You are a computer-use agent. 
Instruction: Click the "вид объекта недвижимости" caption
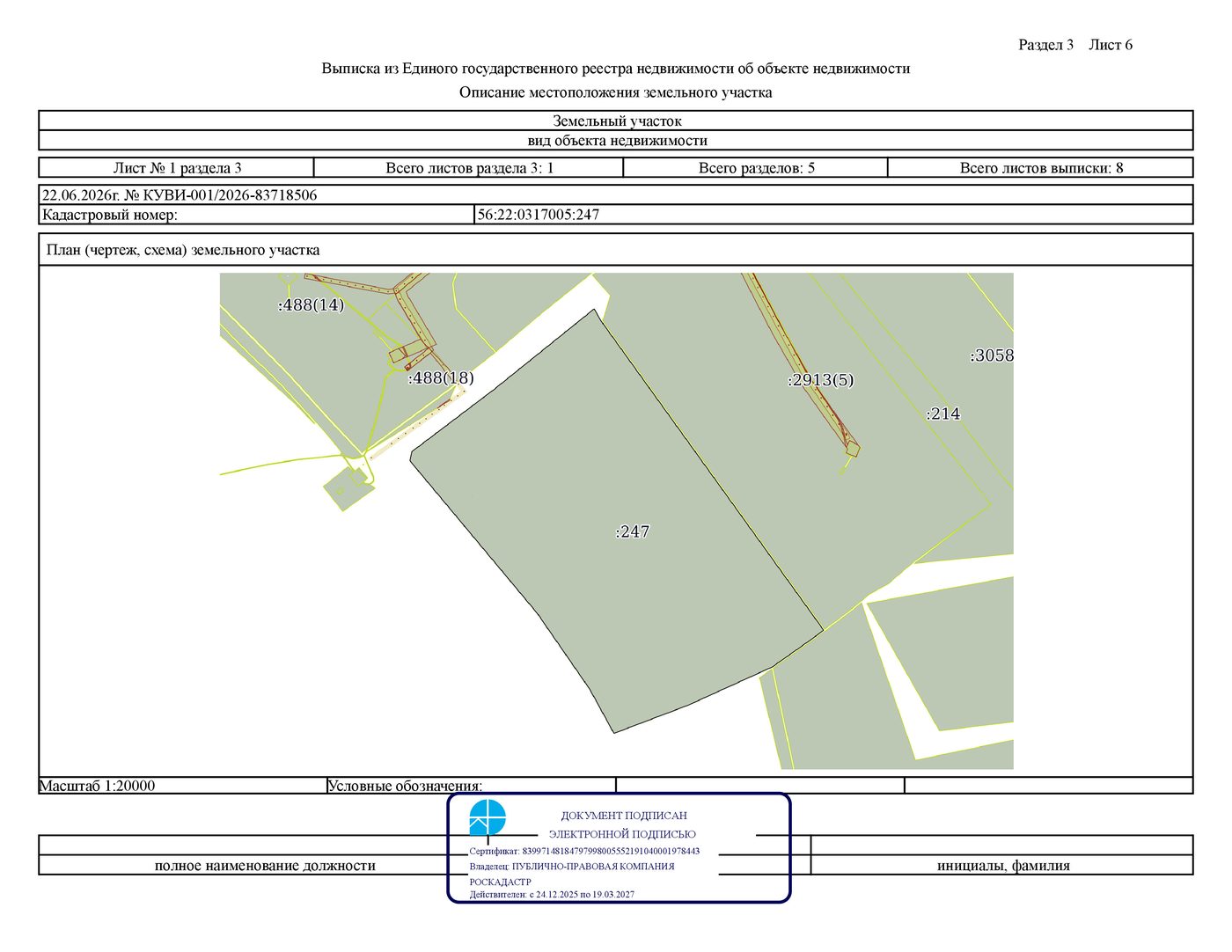pyautogui.click(x=616, y=141)
